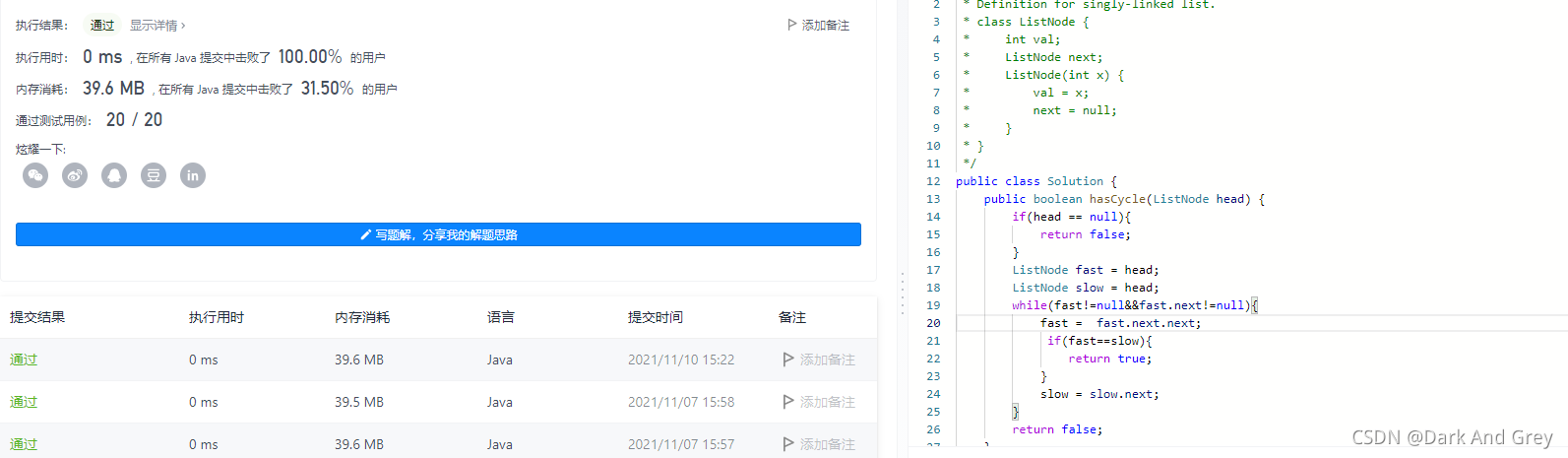Click line number 13 in editor gutter
Screen dimensions: 1568x458
[933, 199]
